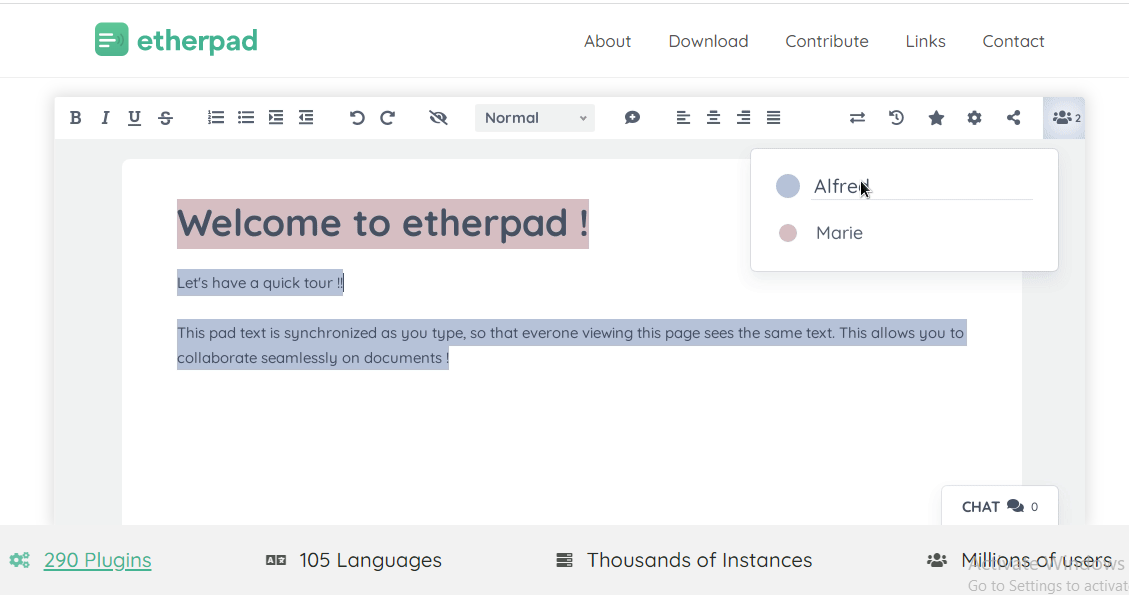
Task: Toggle clear authorship colors
Action: [x=438, y=117]
